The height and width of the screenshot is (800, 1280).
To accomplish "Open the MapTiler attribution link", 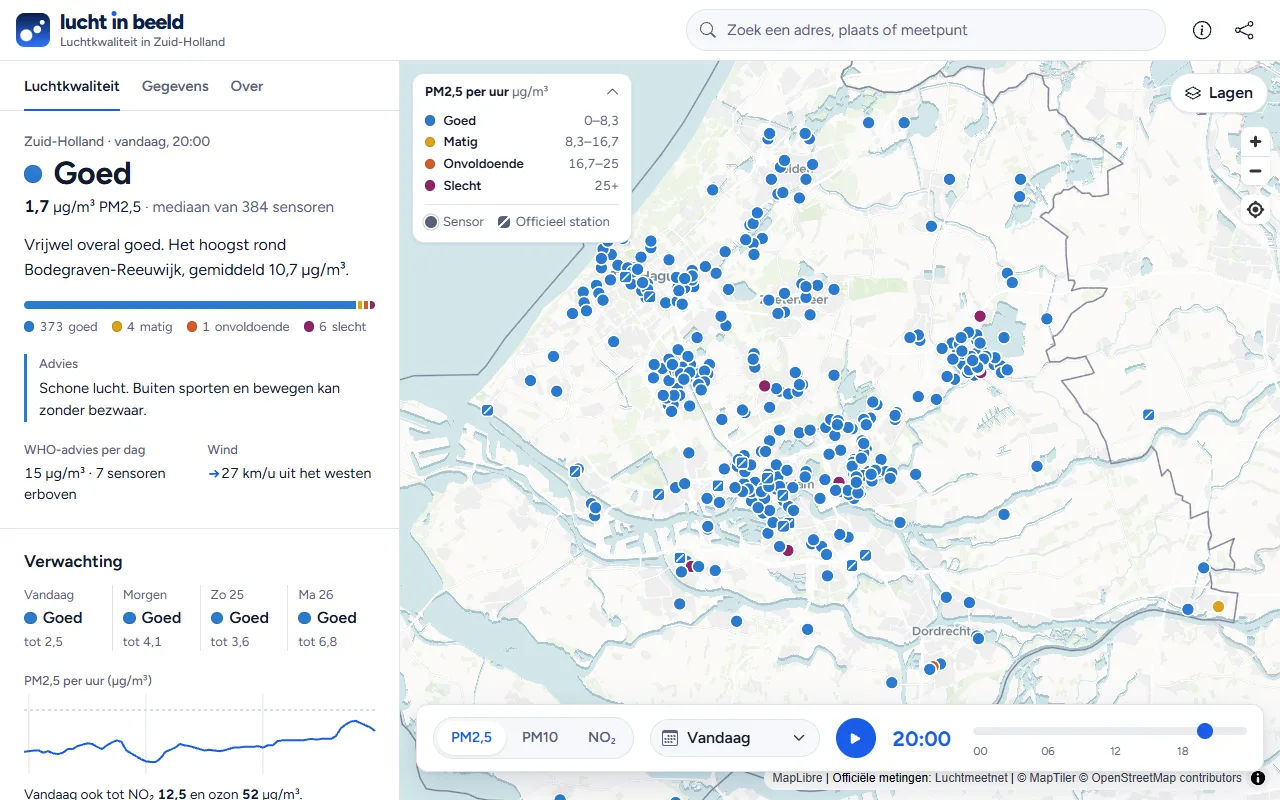I will 1047,777.
